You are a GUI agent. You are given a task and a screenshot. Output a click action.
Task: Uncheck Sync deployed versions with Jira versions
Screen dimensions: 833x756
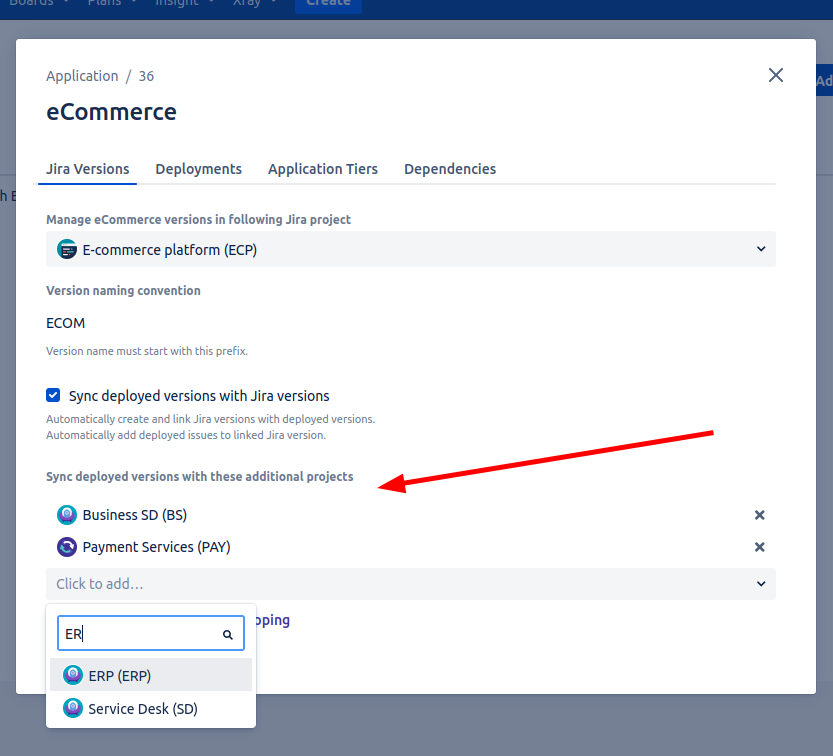tap(54, 396)
